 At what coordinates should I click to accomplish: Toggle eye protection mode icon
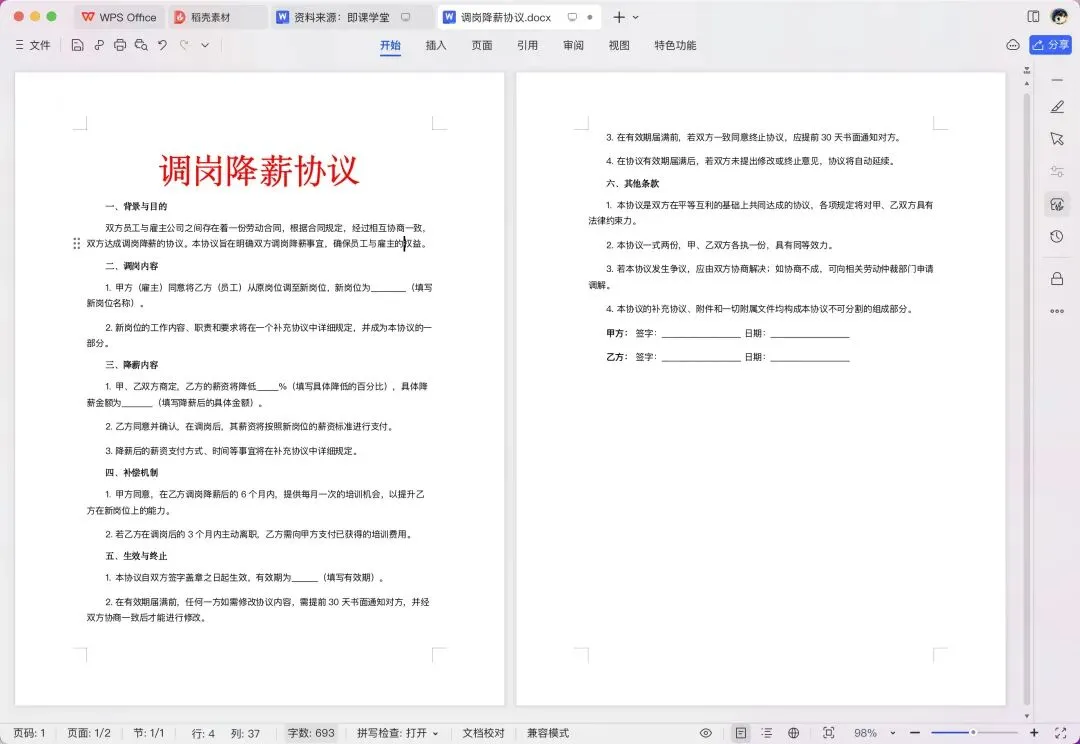click(706, 733)
